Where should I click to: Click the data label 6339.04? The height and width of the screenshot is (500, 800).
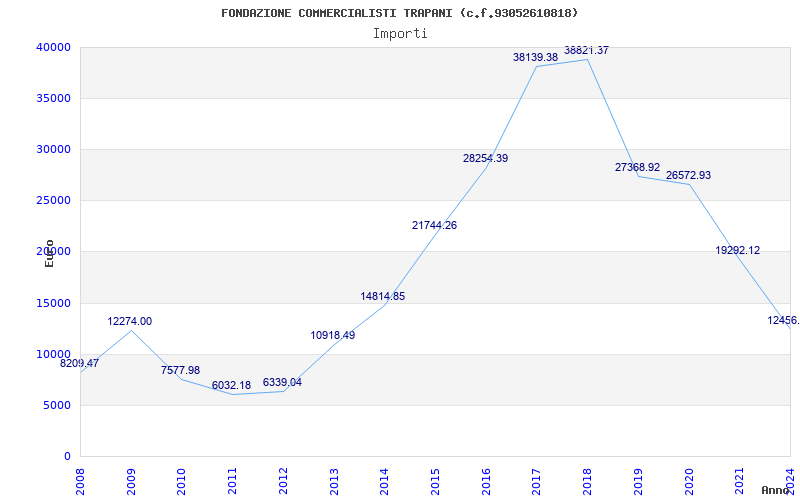[x=282, y=382]
